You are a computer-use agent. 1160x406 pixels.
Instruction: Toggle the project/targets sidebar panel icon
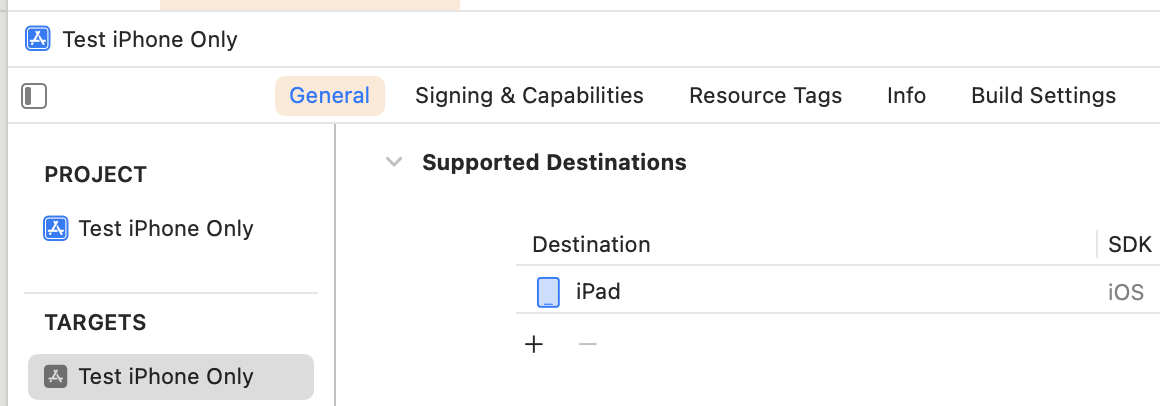(34, 96)
